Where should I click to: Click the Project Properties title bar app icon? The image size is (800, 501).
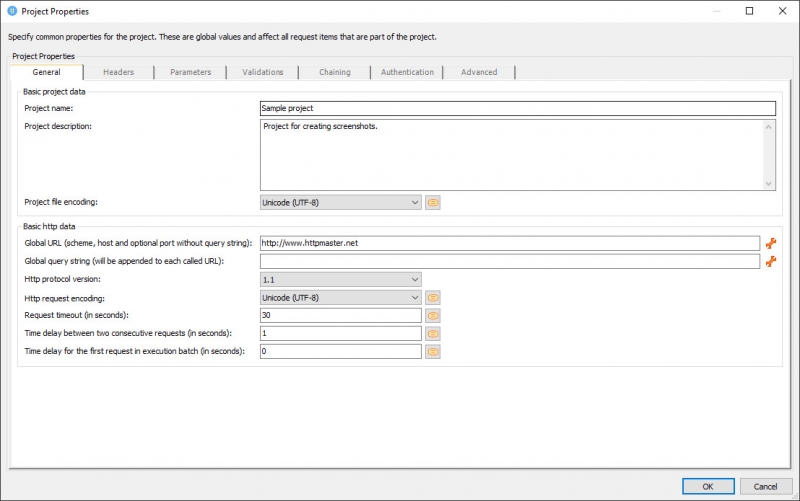pyautogui.click(x=12, y=11)
